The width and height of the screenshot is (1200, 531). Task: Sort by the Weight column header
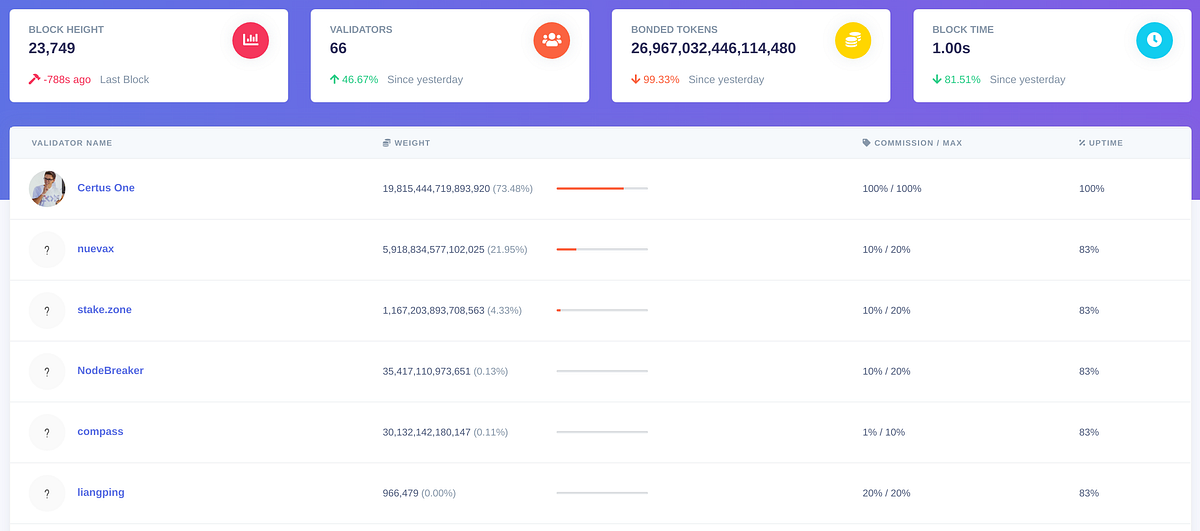point(407,143)
